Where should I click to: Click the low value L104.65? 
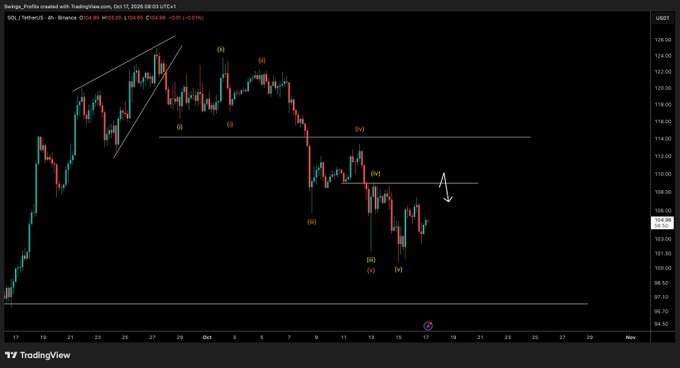pos(134,18)
